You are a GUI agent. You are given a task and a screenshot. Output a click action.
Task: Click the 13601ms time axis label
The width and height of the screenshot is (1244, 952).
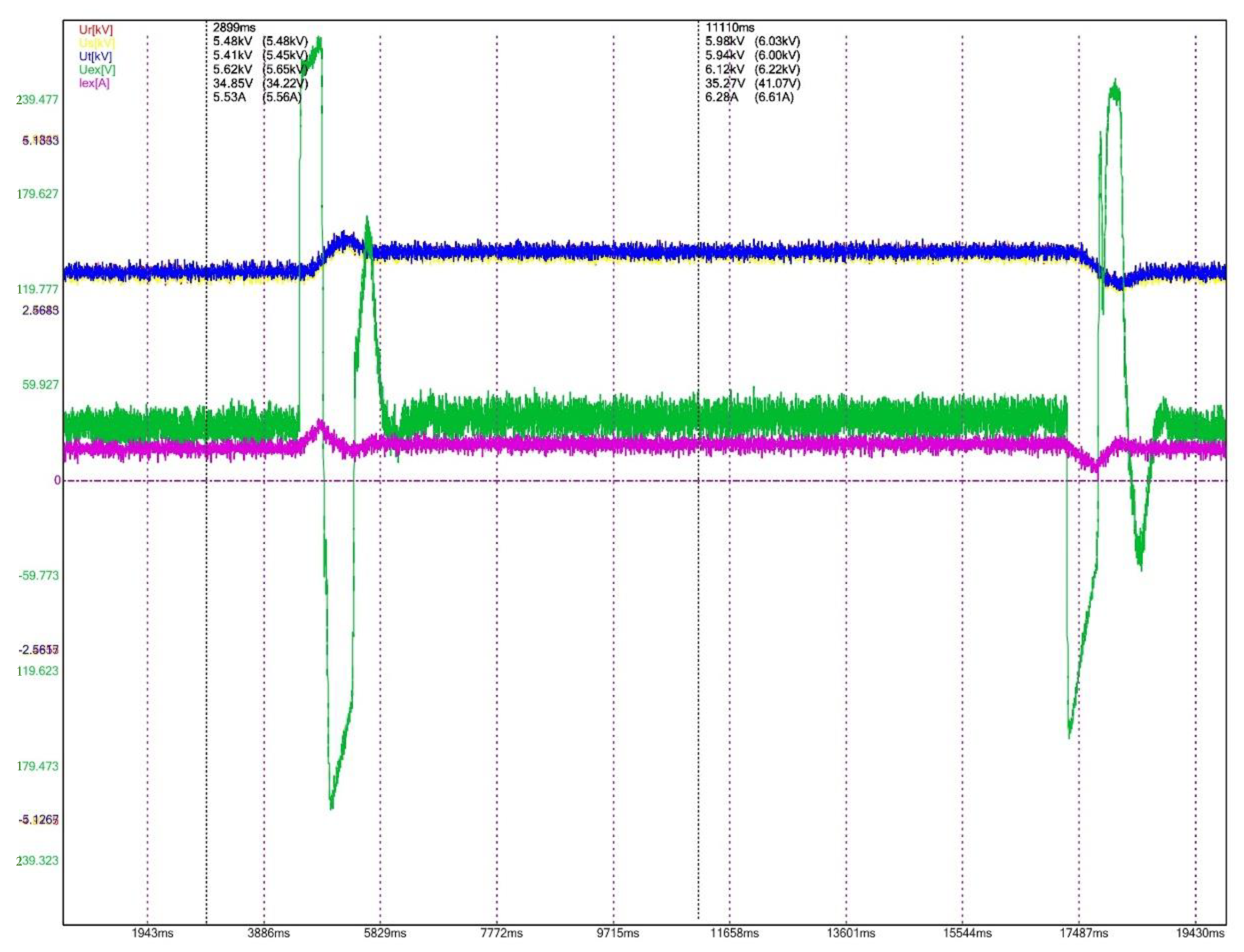pyautogui.click(x=851, y=933)
